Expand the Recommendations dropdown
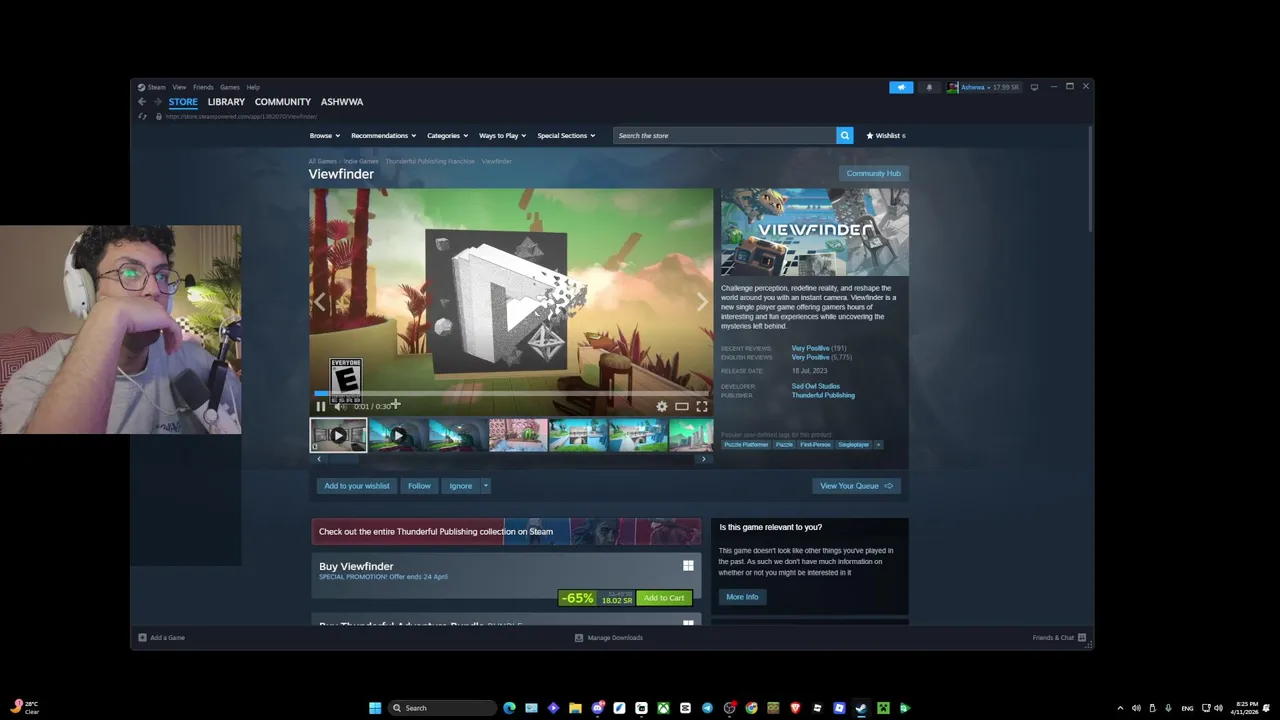This screenshot has height=720, width=1280. 383,135
